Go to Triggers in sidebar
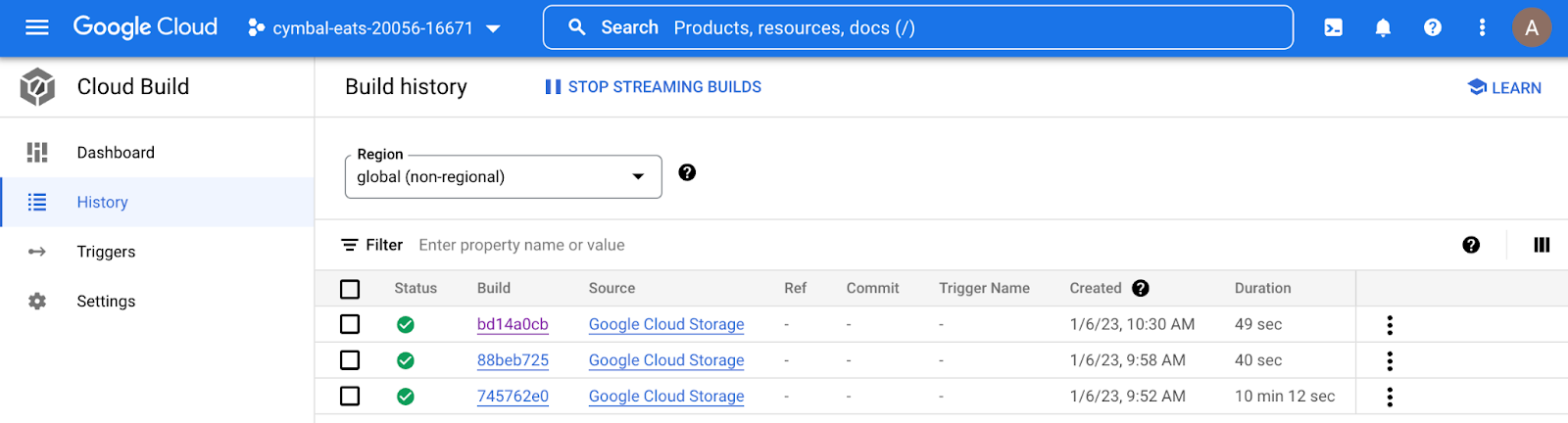 pyautogui.click(x=106, y=252)
